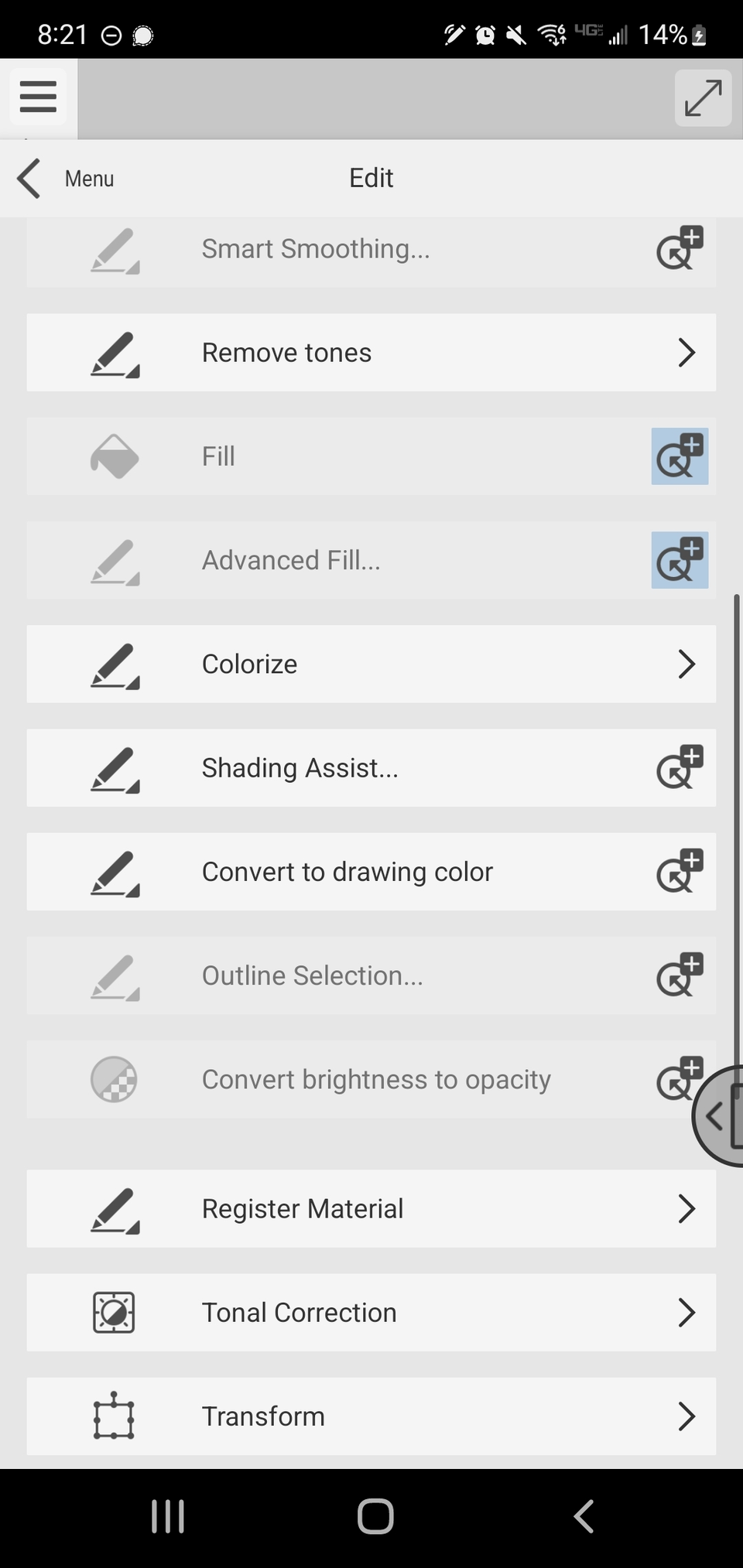
Task: Tap the expand canvas arrows icon
Action: click(x=703, y=97)
